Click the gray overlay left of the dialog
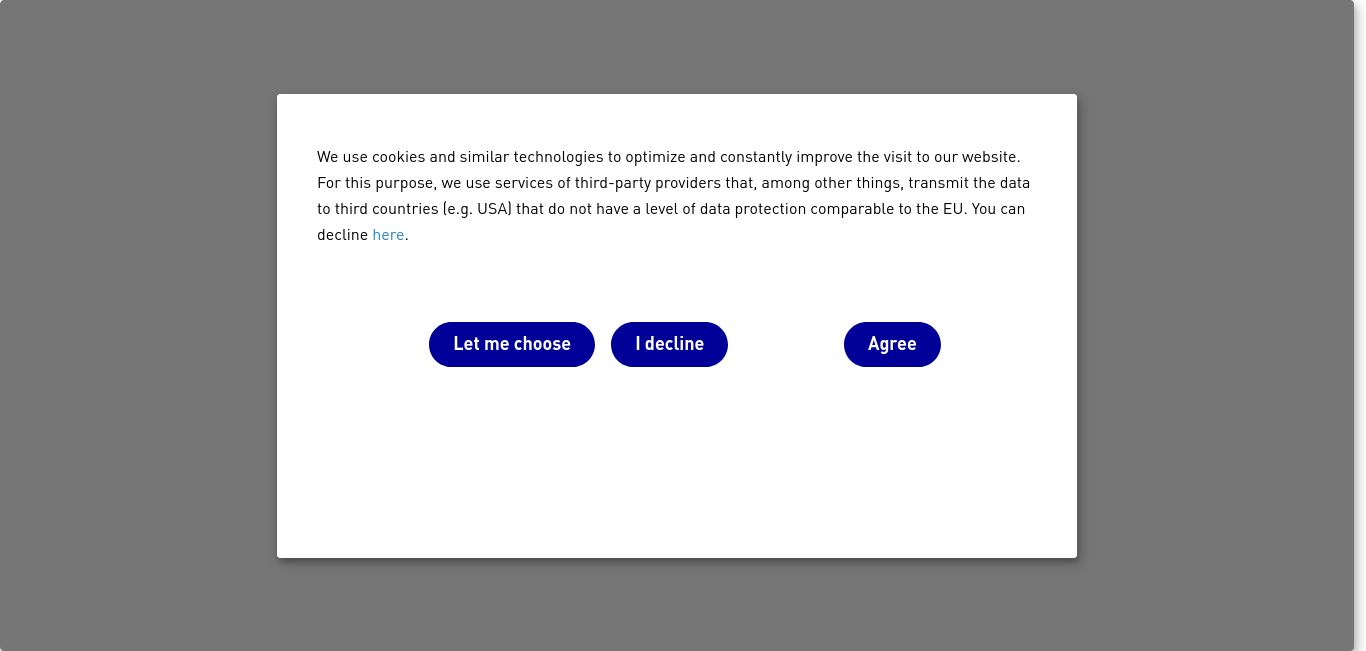This screenshot has width=1366, height=651. pyautogui.click(x=138, y=325)
